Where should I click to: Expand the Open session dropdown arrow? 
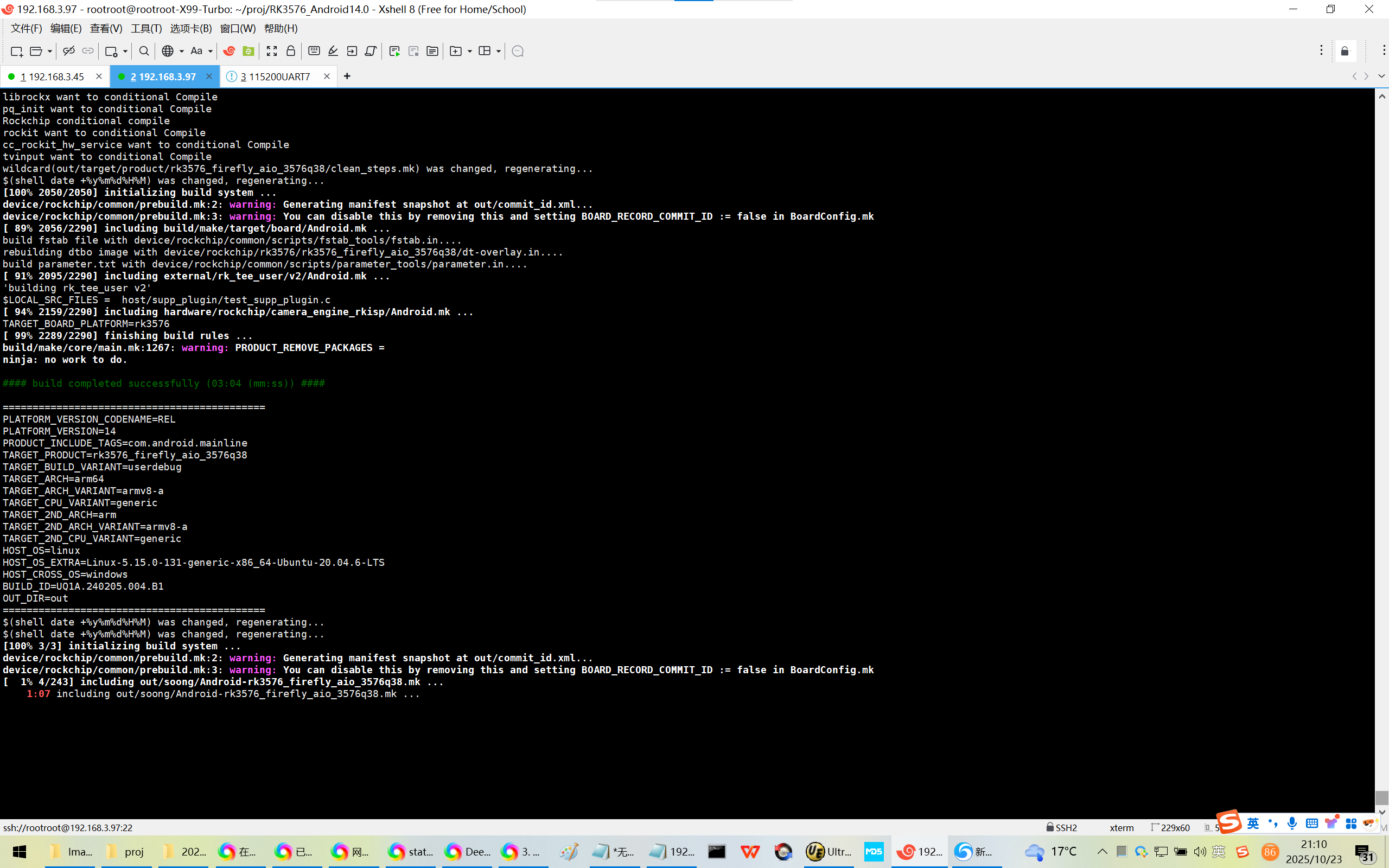click(x=50, y=51)
